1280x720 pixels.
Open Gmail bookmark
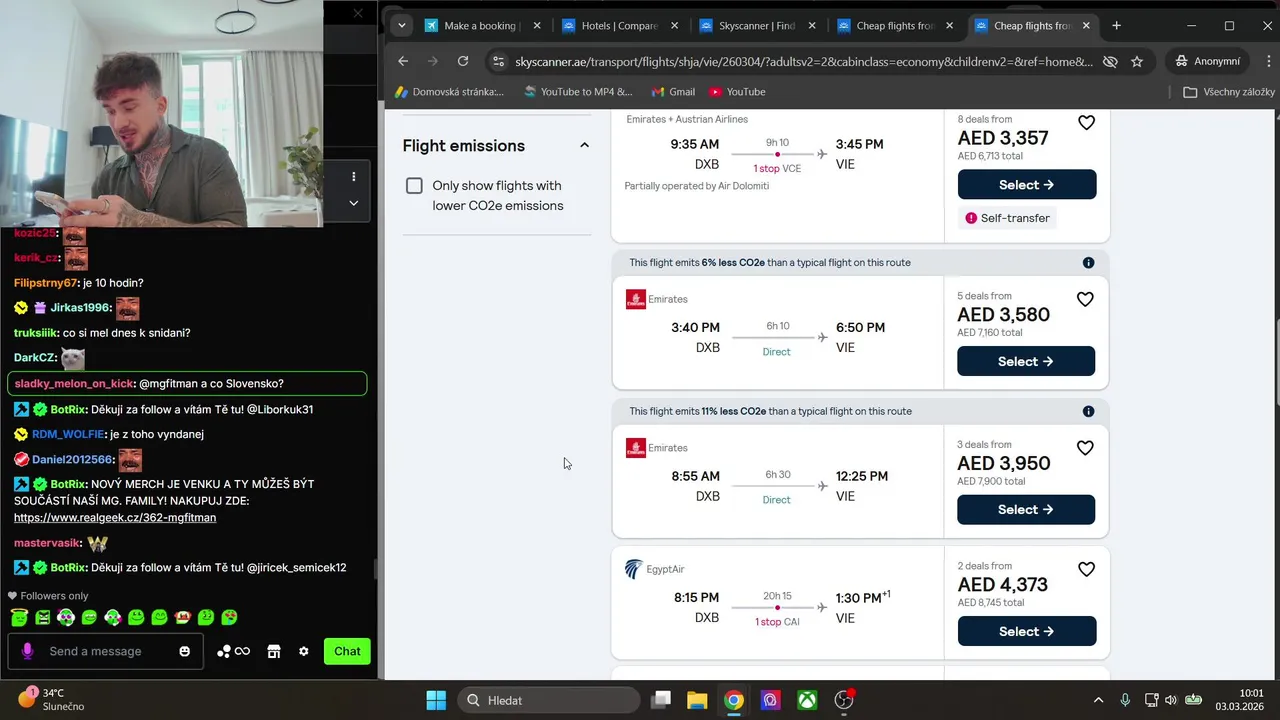coord(673,92)
